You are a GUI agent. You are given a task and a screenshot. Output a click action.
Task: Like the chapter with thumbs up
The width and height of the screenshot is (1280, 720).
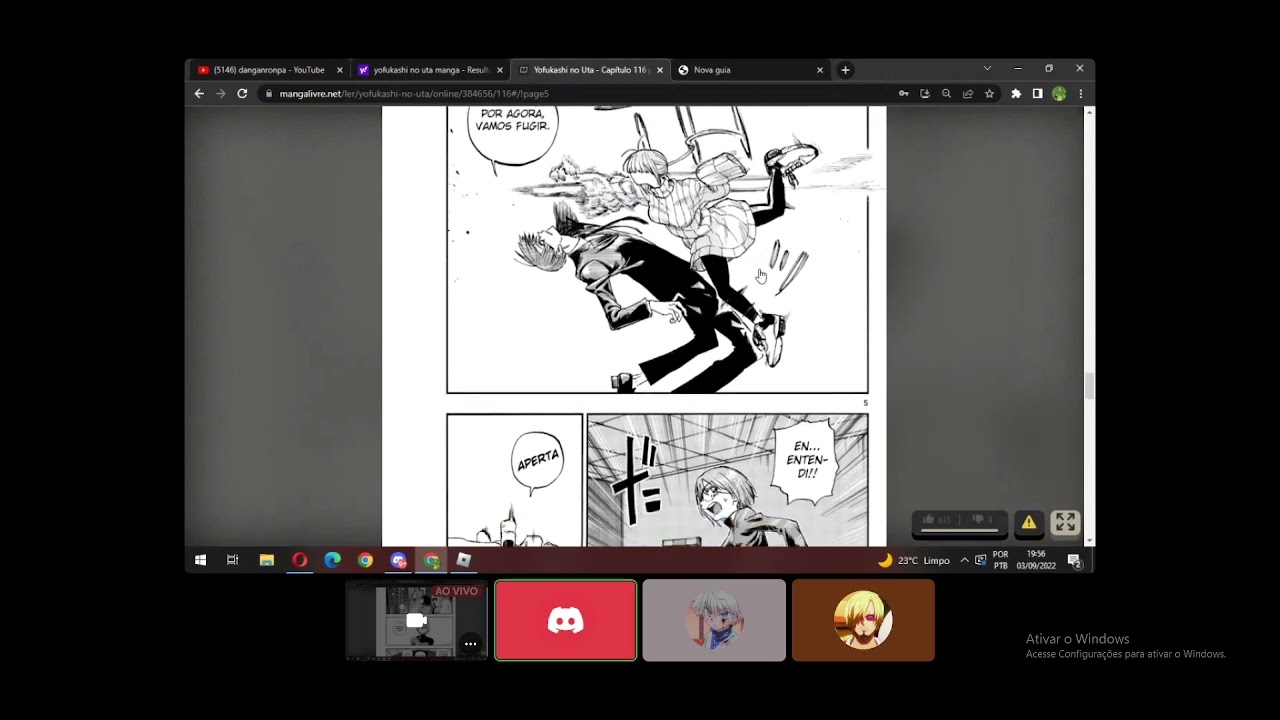click(x=936, y=520)
